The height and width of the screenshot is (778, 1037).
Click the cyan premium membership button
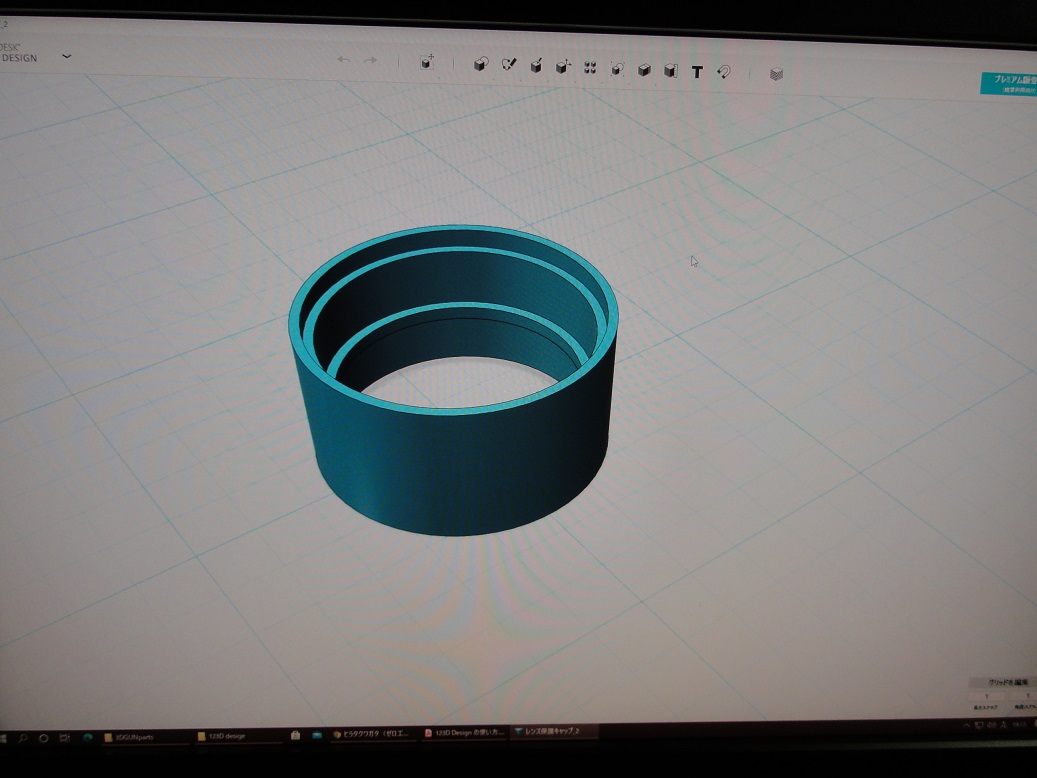pos(1009,83)
